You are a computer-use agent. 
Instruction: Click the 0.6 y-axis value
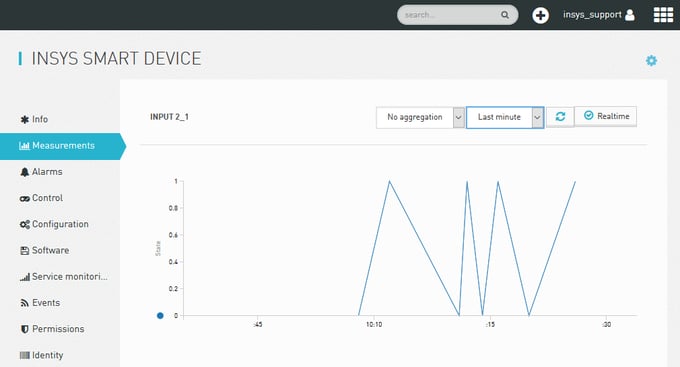click(x=173, y=235)
